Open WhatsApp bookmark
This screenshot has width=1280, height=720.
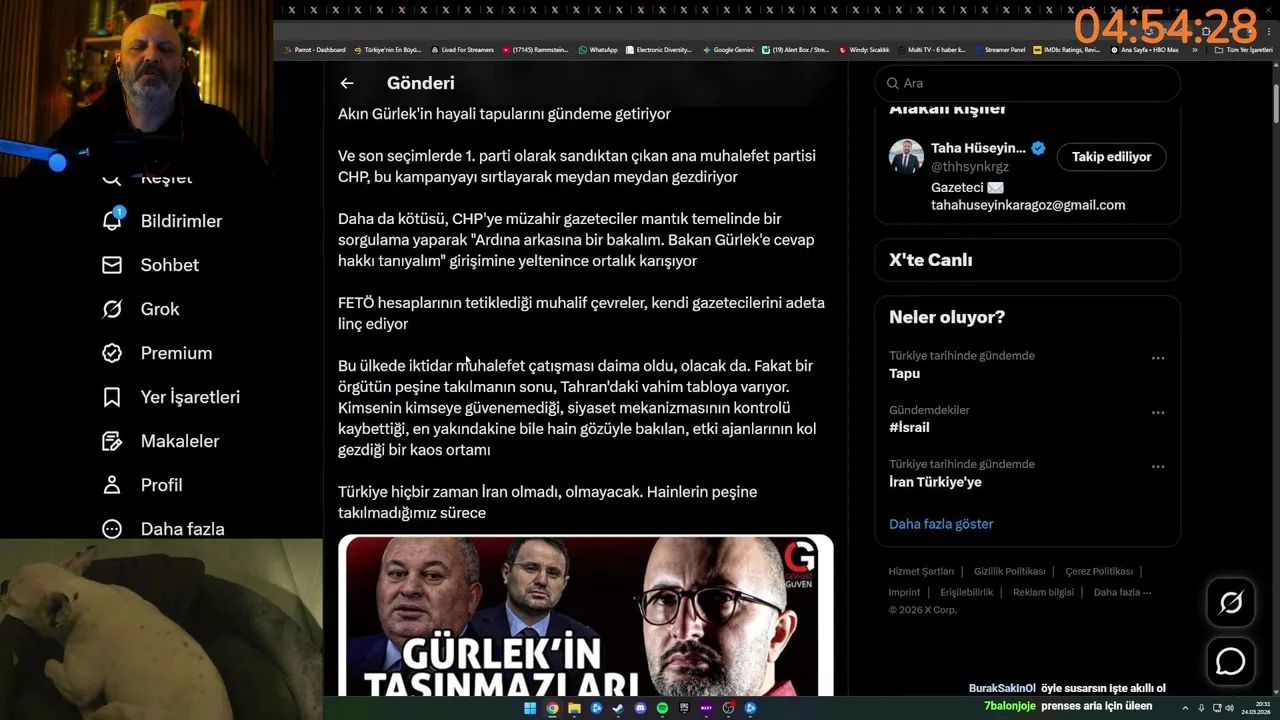[x=598, y=49]
